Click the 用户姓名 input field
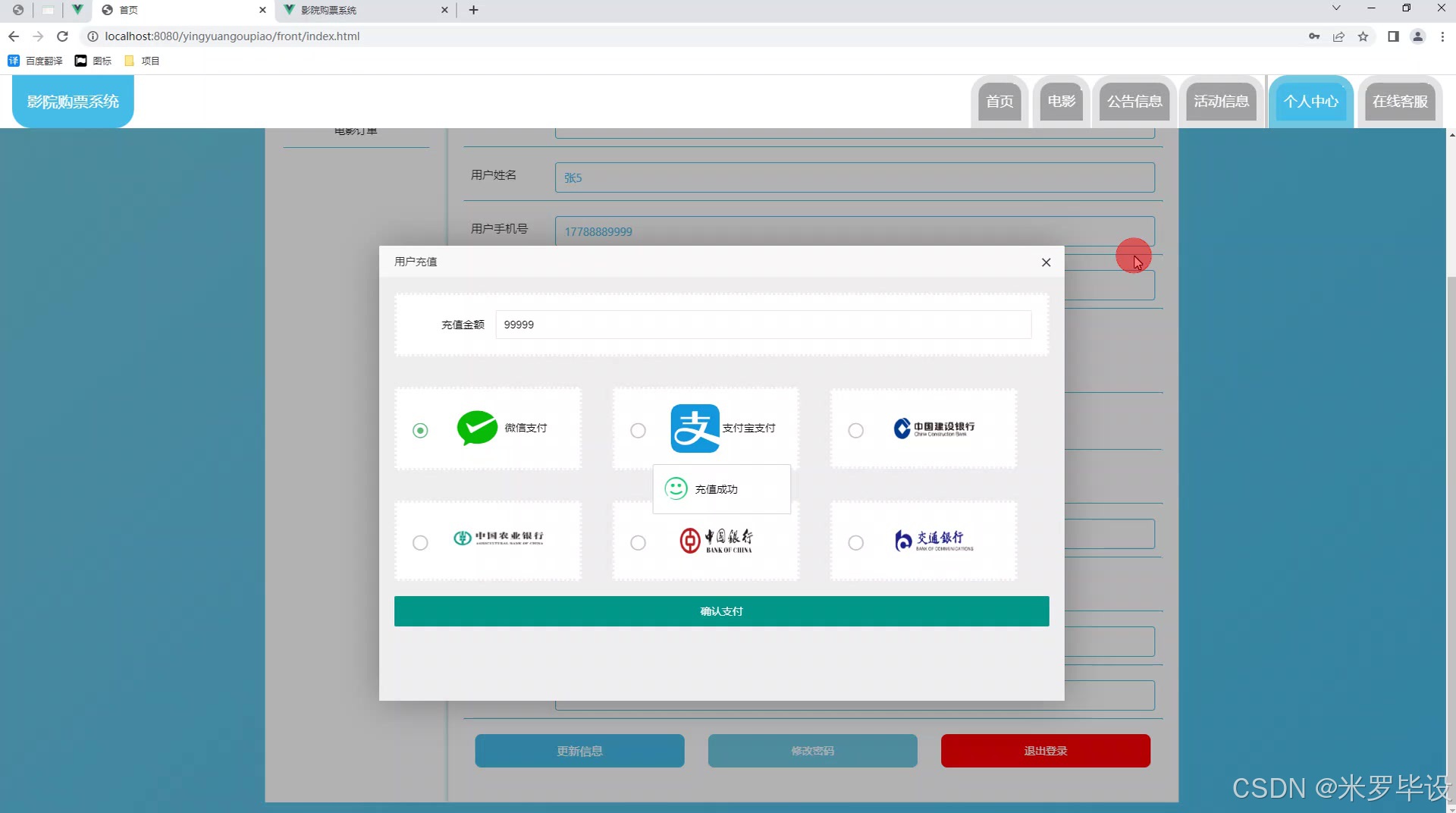 [x=855, y=177]
